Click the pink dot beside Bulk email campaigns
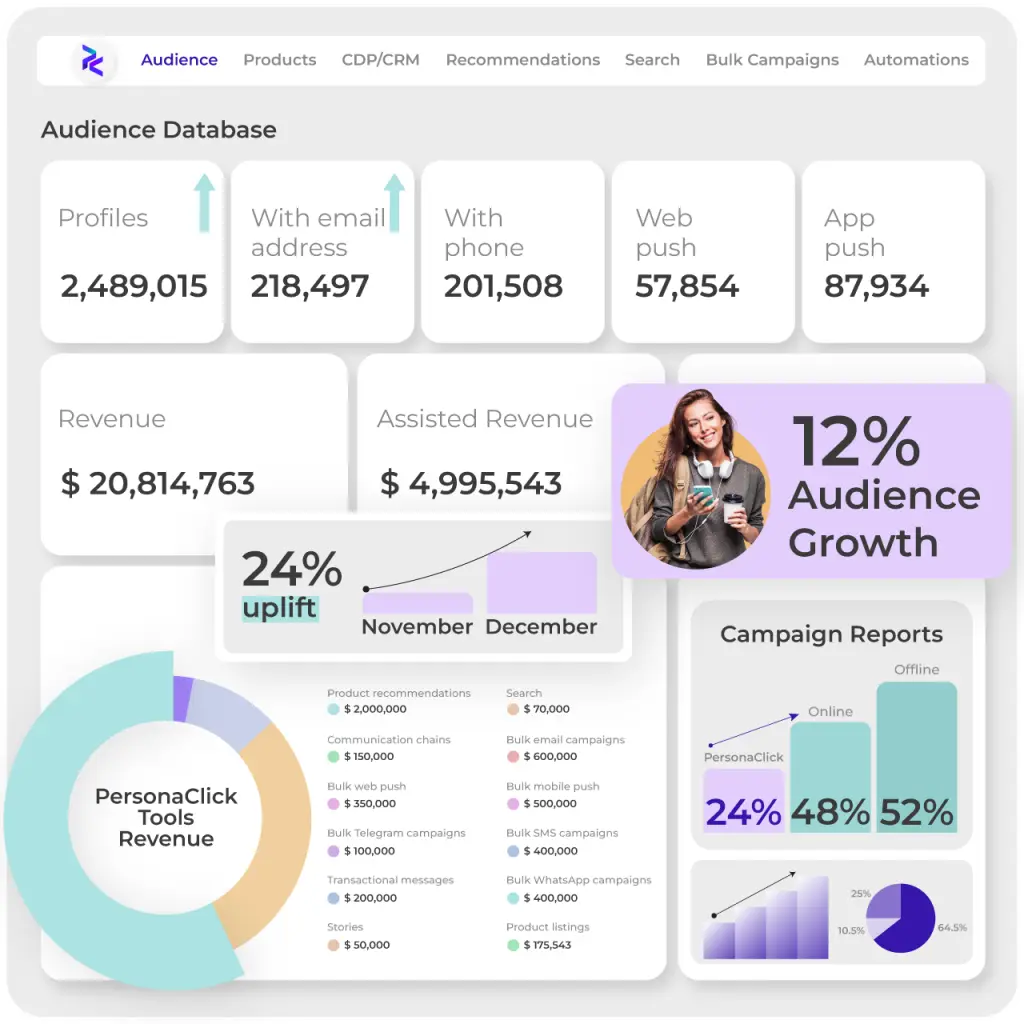Viewport: 1024px width, 1024px height. (512, 755)
